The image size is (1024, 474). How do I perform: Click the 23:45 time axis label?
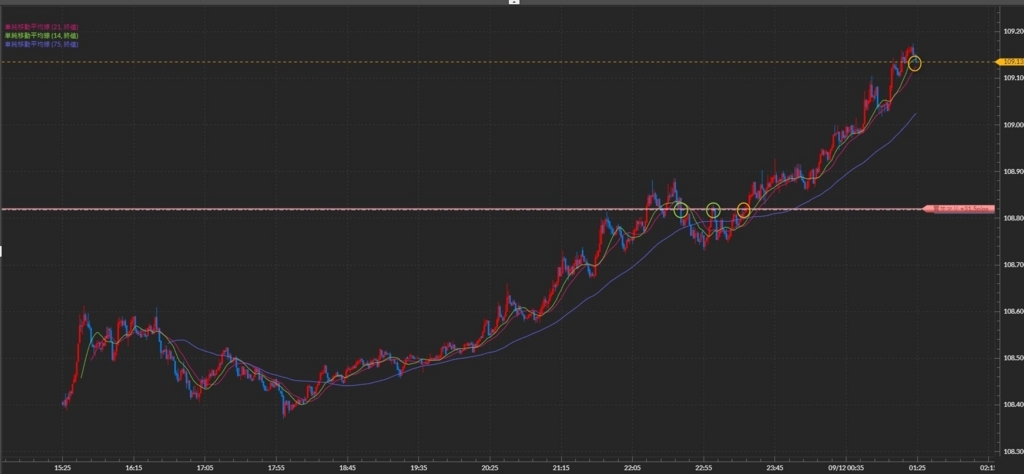click(x=775, y=467)
